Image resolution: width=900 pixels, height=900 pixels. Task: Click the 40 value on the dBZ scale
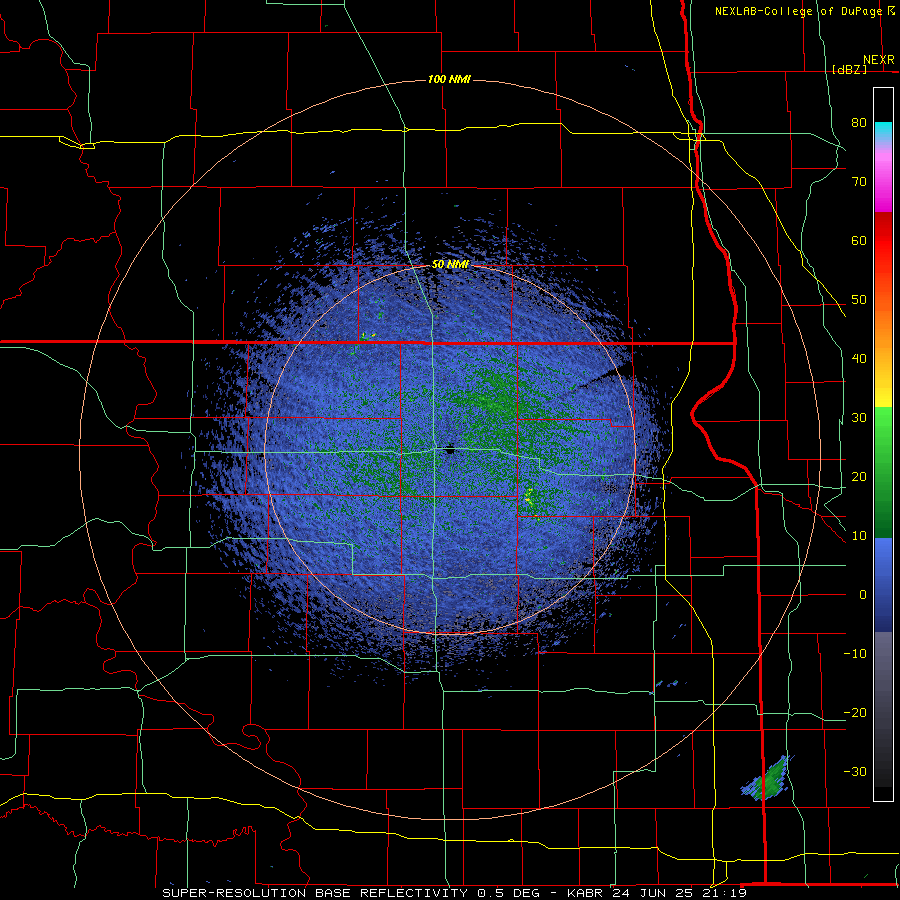[x=859, y=359]
